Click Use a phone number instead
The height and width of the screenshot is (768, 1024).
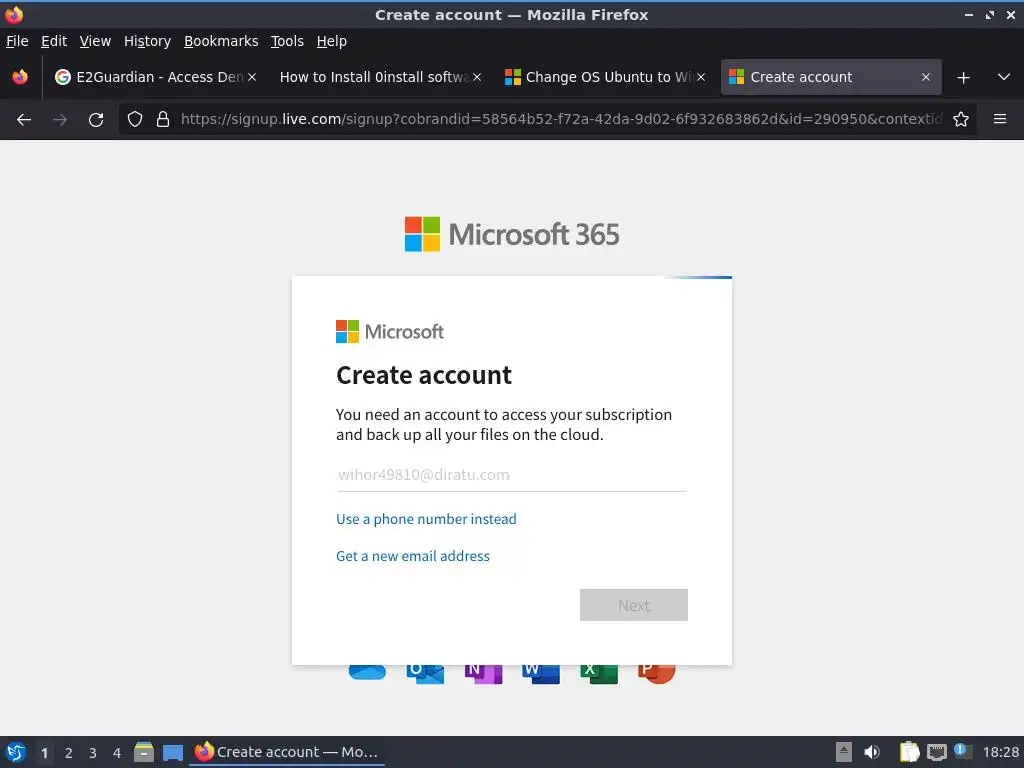426,519
